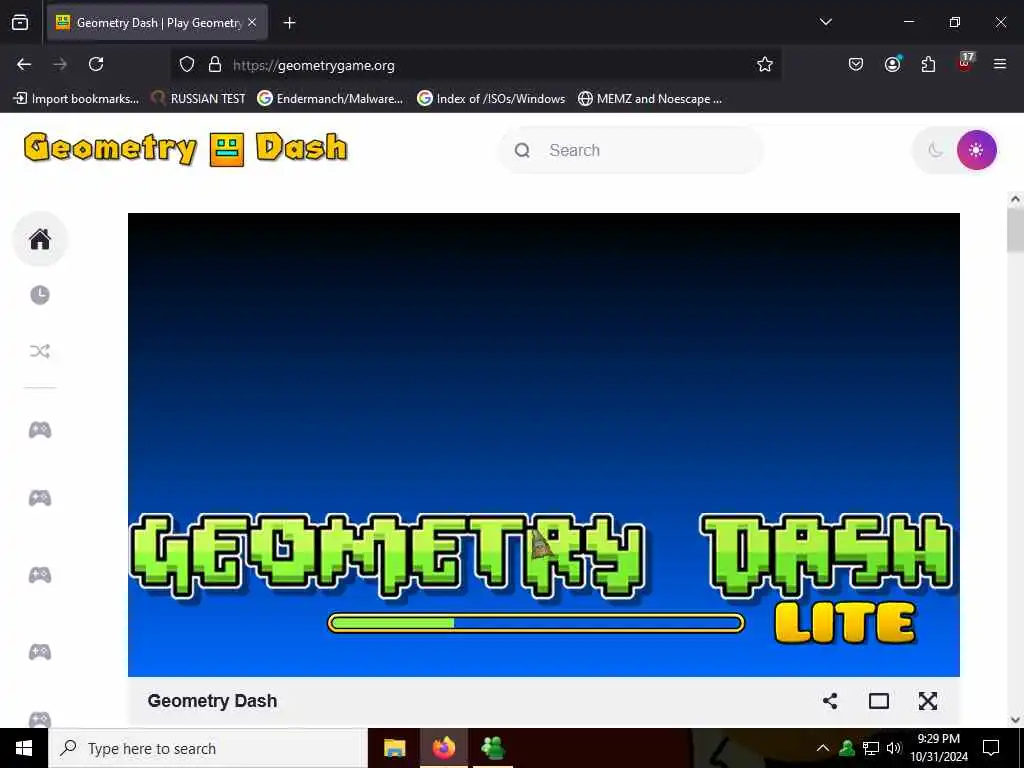The width and height of the screenshot is (1024, 768).
Task: Open the Windows Start menu
Action: [x=24, y=748]
